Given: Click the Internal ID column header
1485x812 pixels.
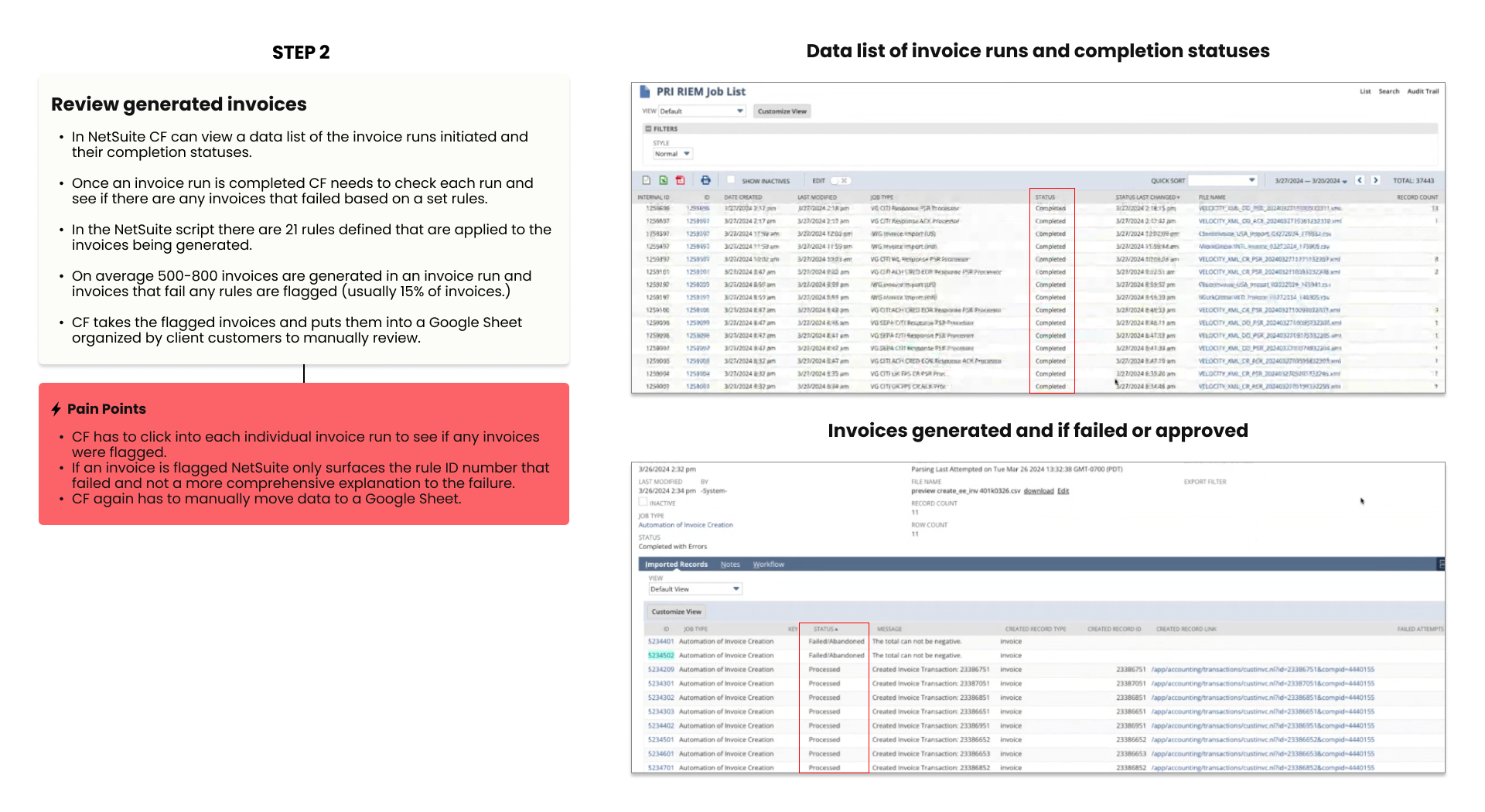Looking at the screenshot, I should coord(654,197).
